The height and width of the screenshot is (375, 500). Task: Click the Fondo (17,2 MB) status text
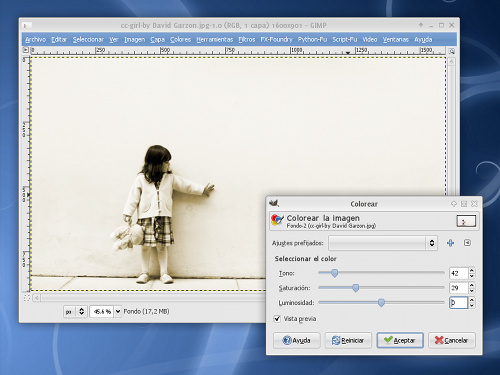146,311
